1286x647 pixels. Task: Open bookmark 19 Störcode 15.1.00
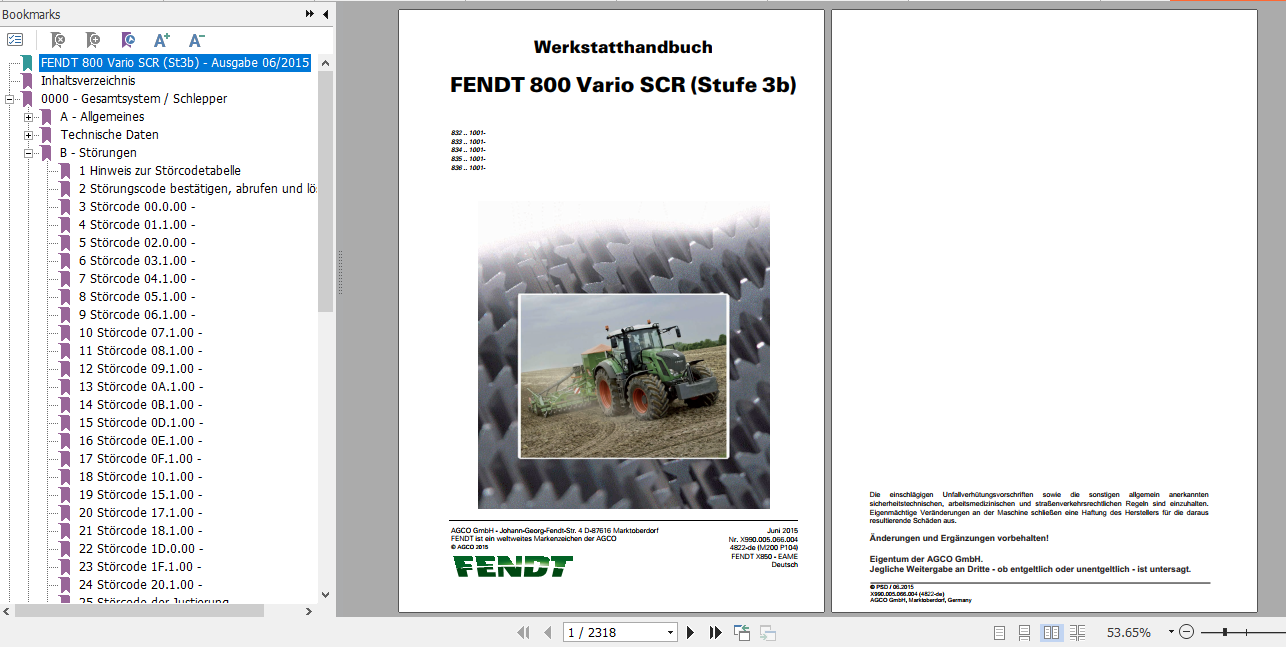[141, 495]
